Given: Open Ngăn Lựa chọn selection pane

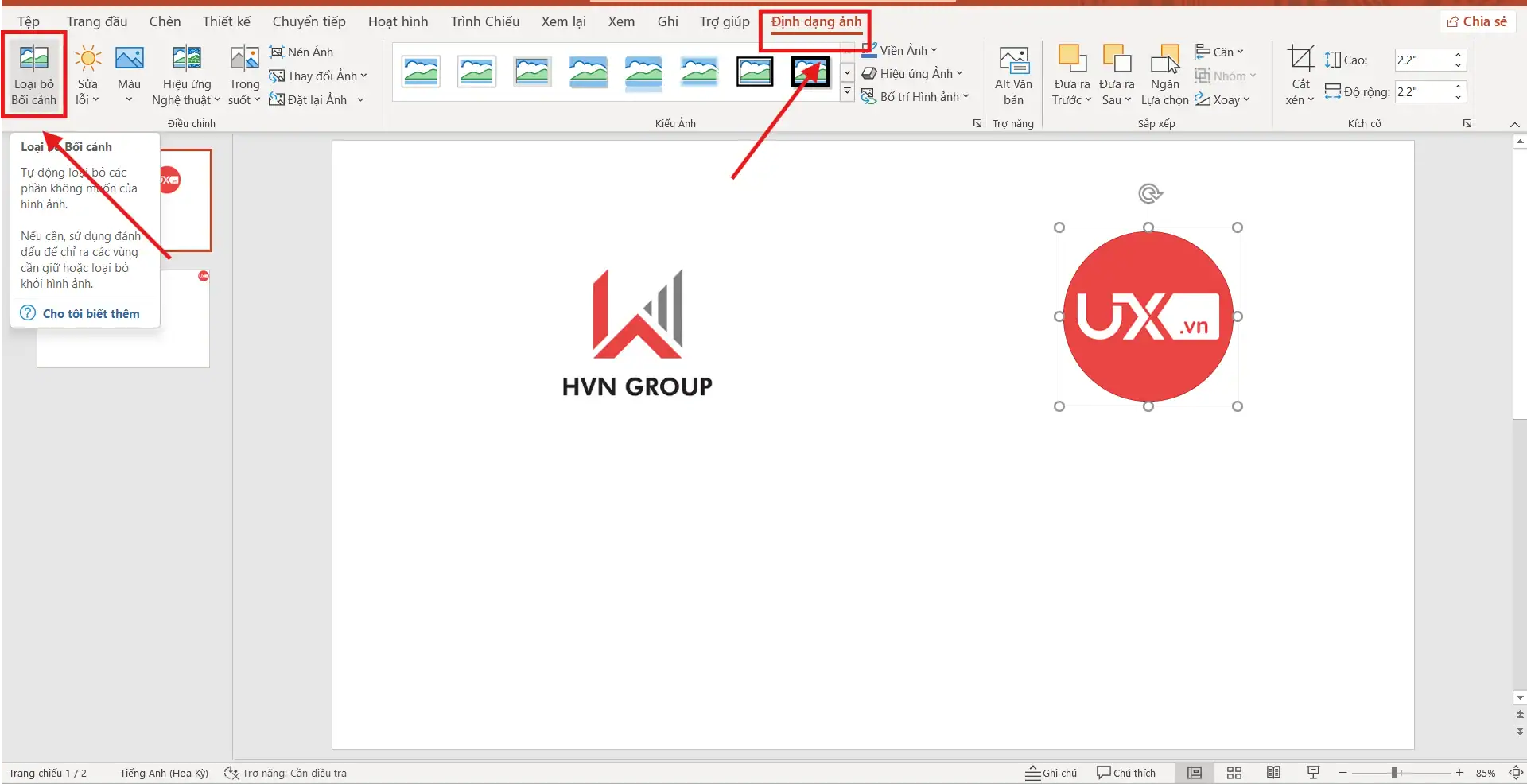Looking at the screenshot, I should click(x=1165, y=76).
